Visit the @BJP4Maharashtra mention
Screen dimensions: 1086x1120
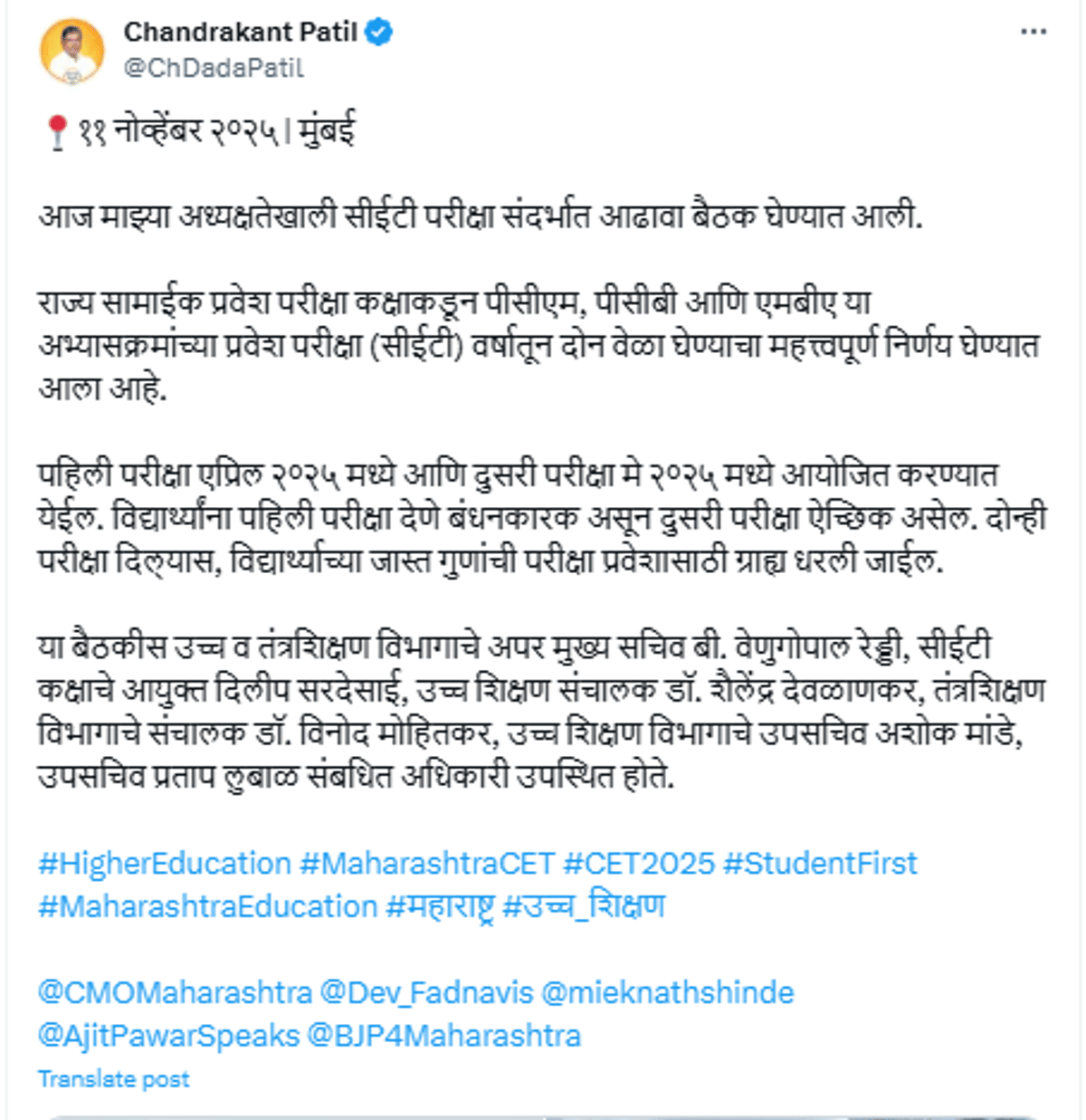444,1036
